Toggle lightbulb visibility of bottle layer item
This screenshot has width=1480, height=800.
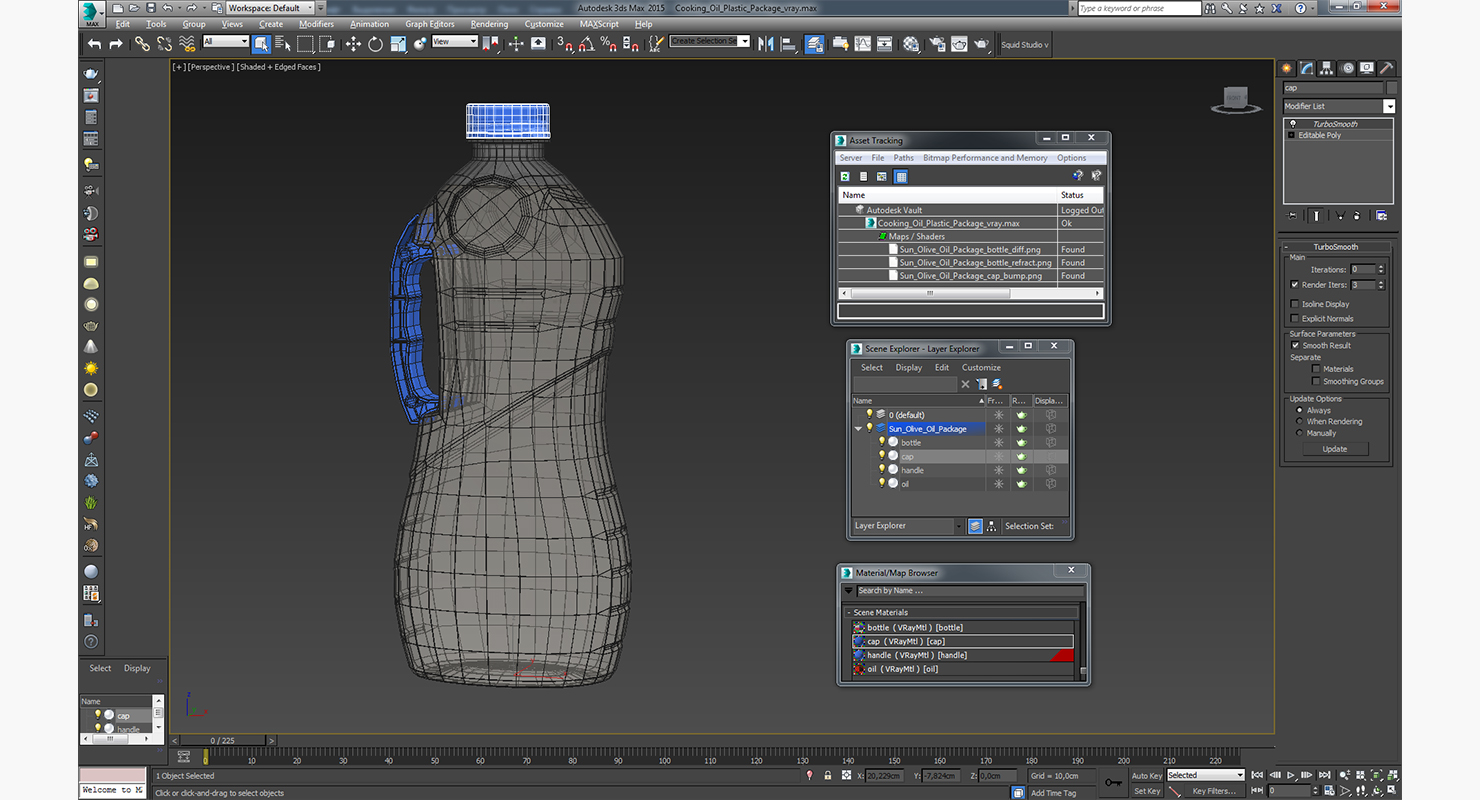tap(882, 442)
